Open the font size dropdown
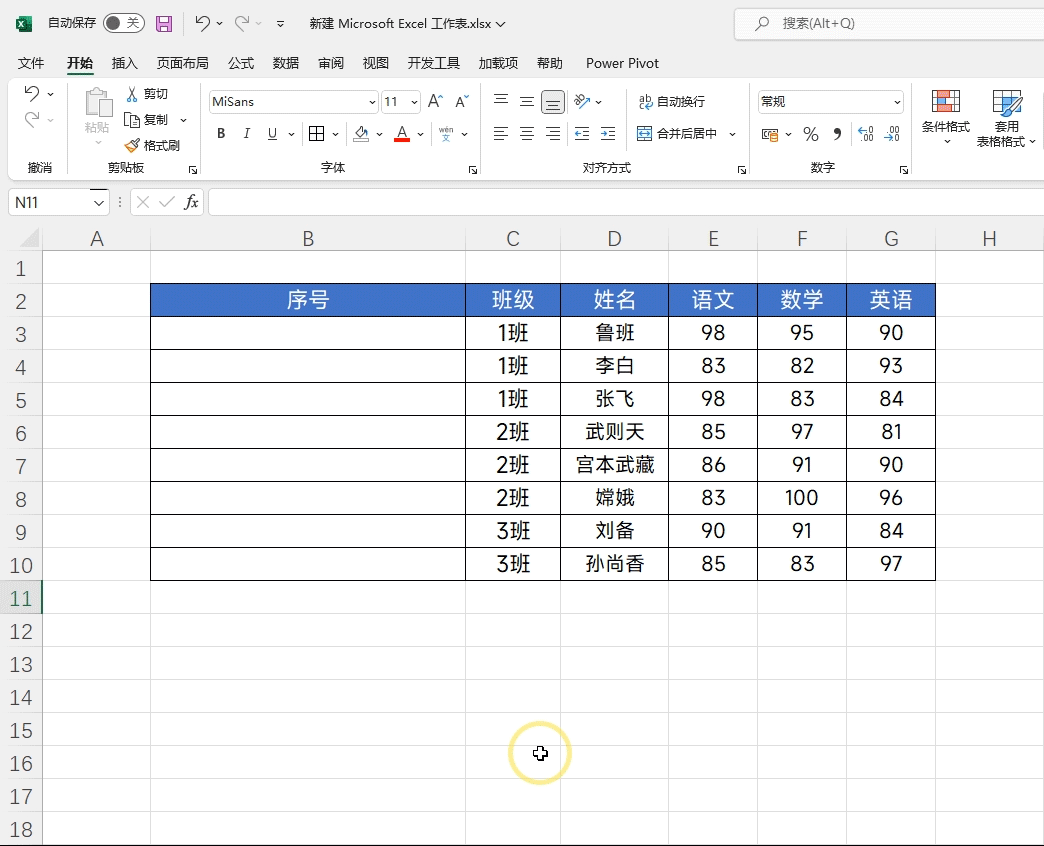The height and width of the screenshot is (846, 1044). (414, 102)
